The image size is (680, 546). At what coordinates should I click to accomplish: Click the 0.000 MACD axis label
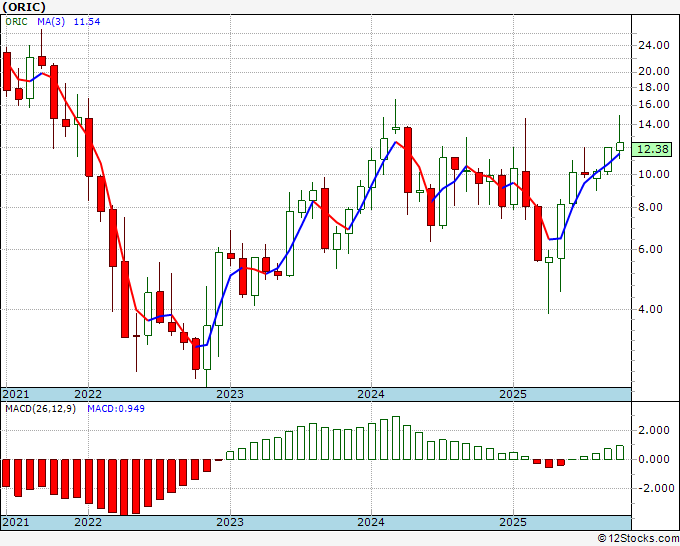tap(654, 459)
